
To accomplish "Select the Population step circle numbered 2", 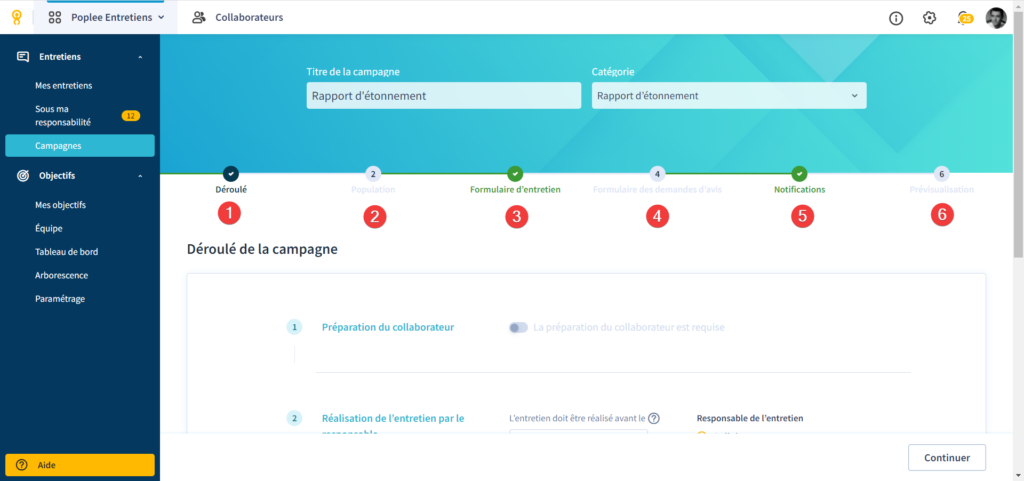I will (x=373, y=174).
